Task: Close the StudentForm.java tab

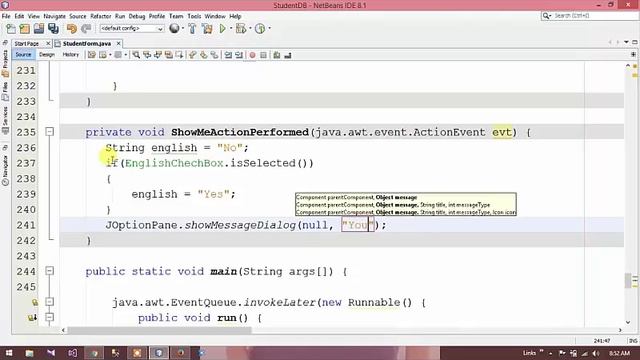Action: tap(118, 43)
